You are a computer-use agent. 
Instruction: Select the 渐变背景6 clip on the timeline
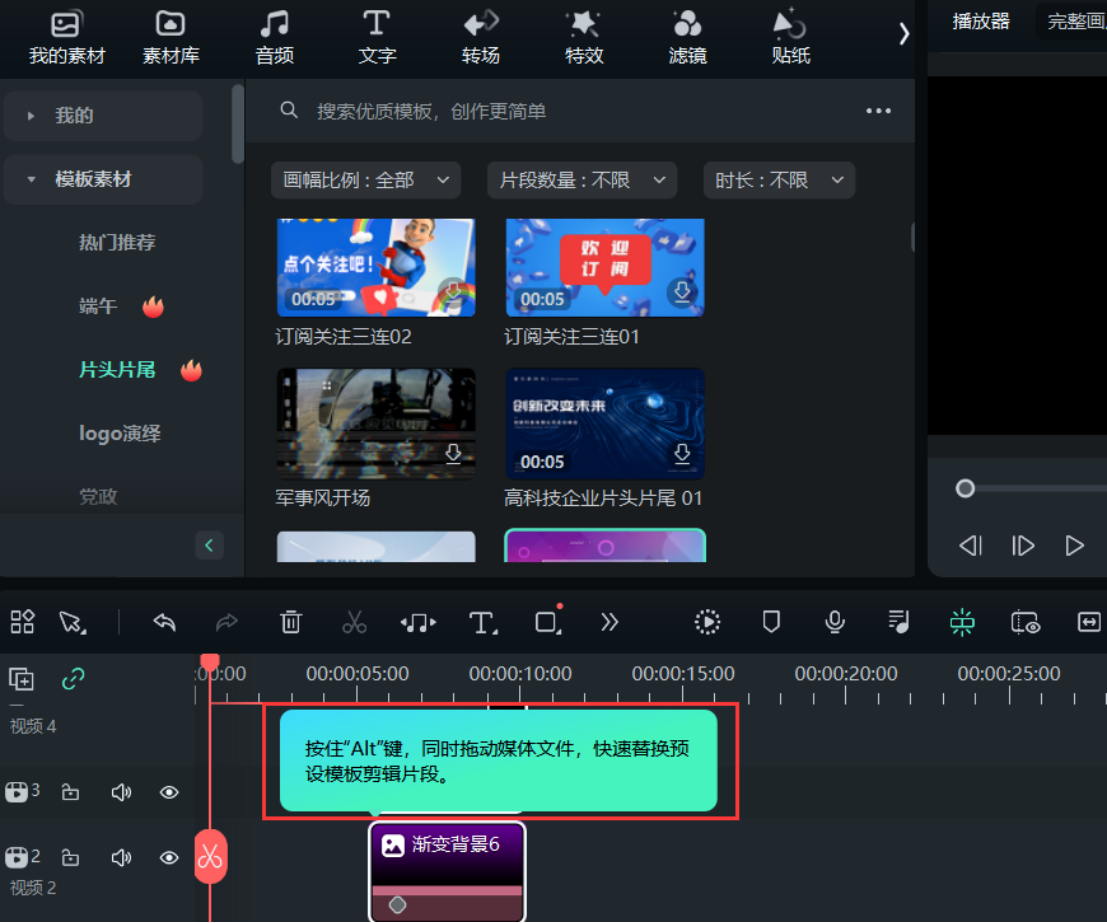pos(447,872)
